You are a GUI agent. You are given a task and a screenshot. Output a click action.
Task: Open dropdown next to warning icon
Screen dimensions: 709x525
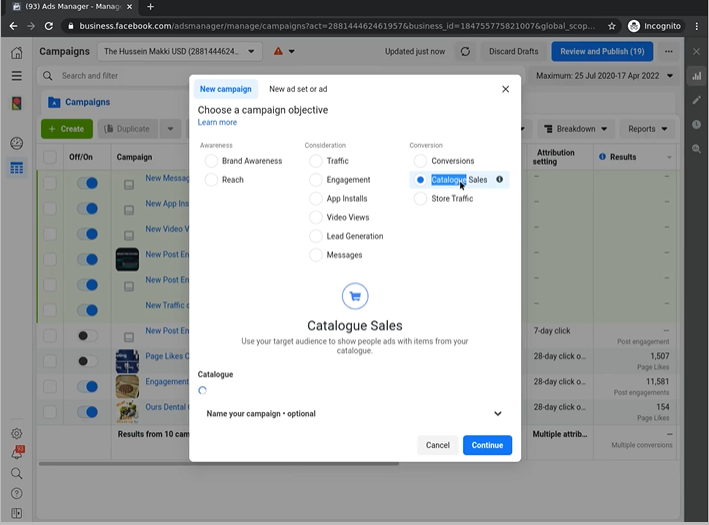click(x=292, y=52)
